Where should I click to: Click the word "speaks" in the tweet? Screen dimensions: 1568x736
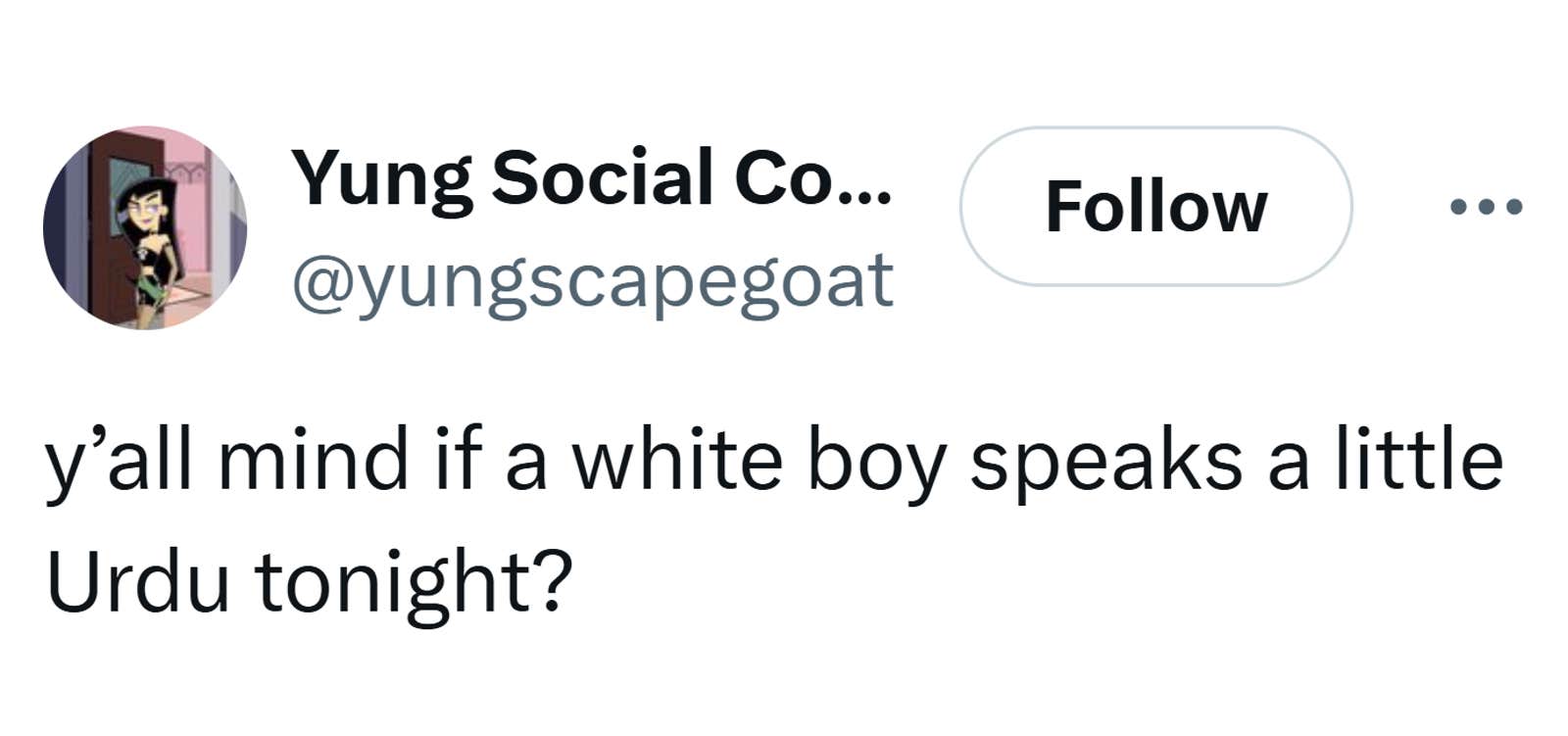(x=1105, y=463)
